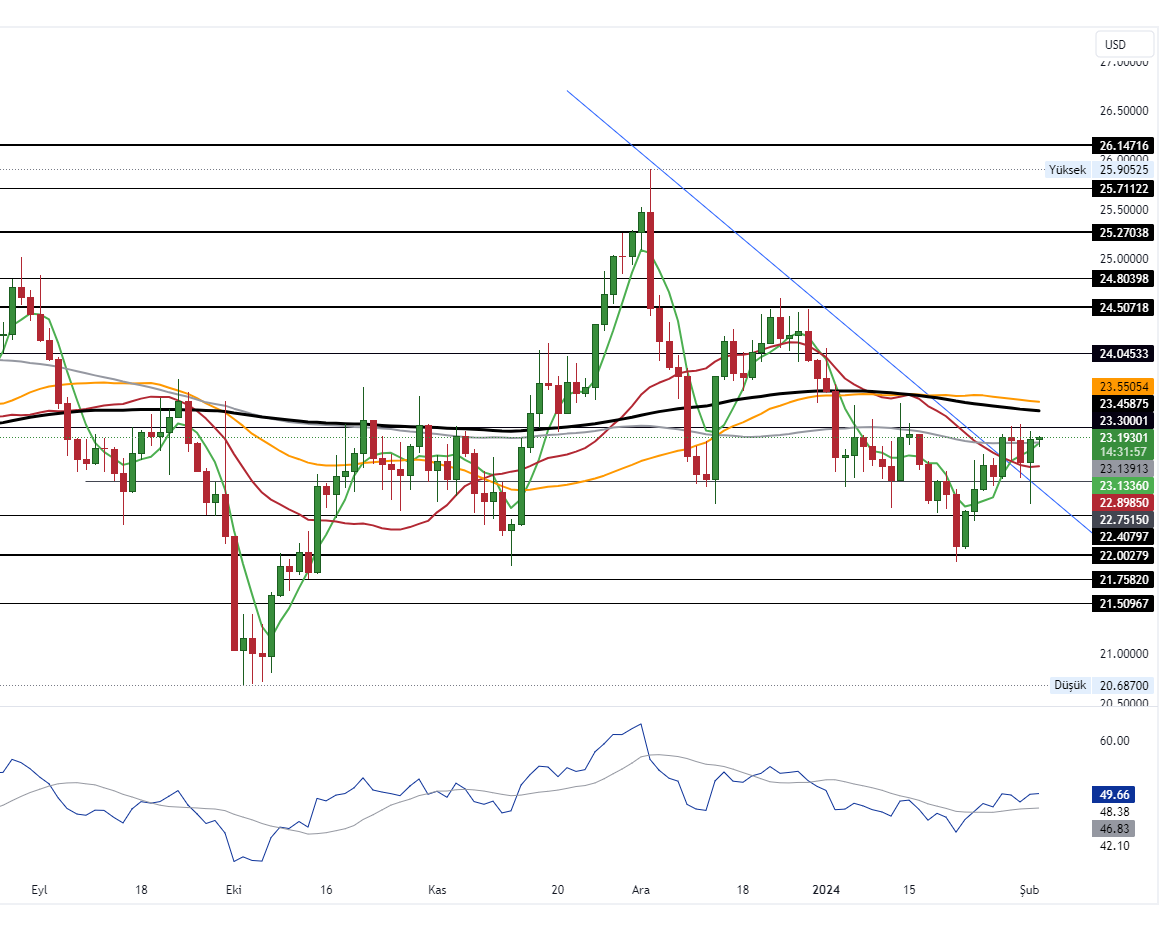Select the 21.50967 horizontal level label
1168x939 pixels.
click(1124, 604)
